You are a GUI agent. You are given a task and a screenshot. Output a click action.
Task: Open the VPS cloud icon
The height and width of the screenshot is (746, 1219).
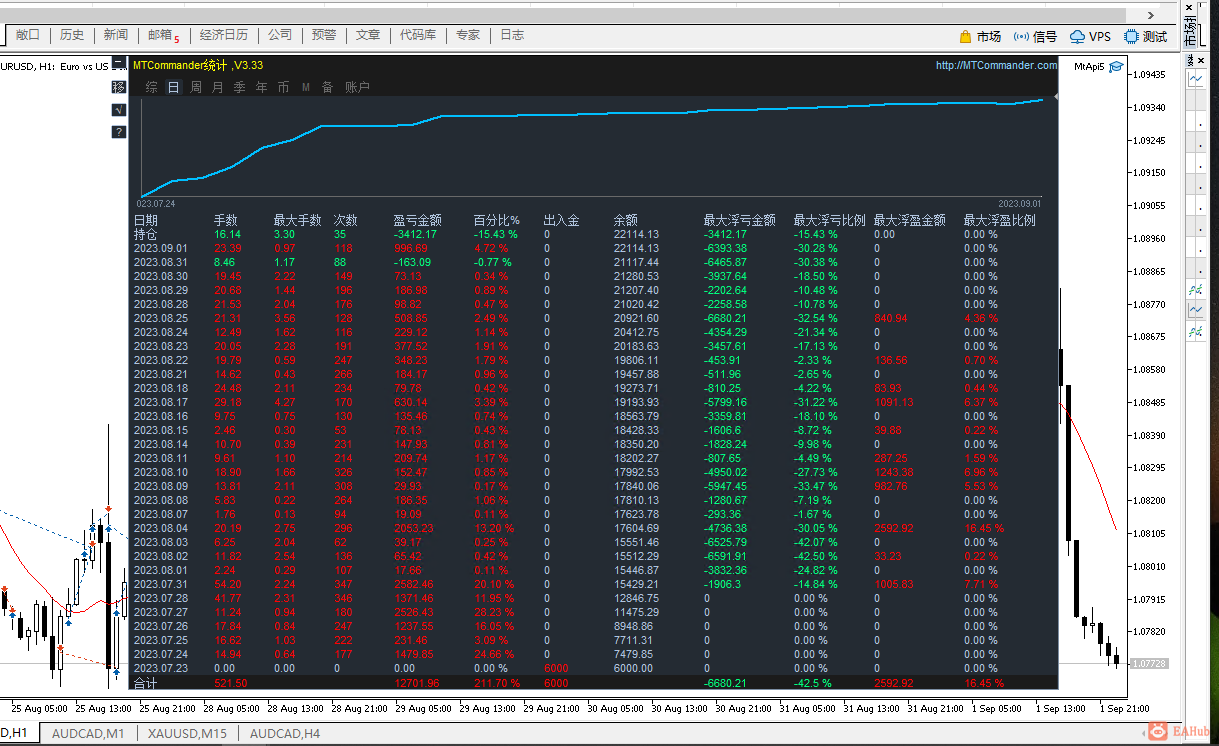click(1077, 37)
